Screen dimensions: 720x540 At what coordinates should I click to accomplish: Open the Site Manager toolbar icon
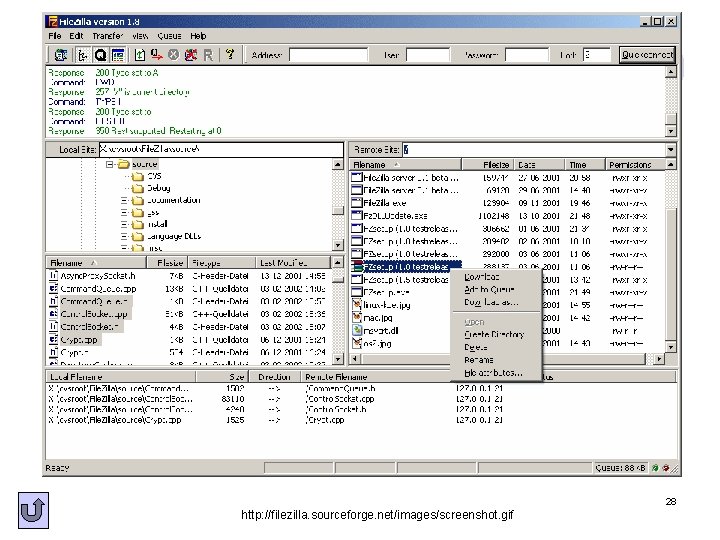61,55
